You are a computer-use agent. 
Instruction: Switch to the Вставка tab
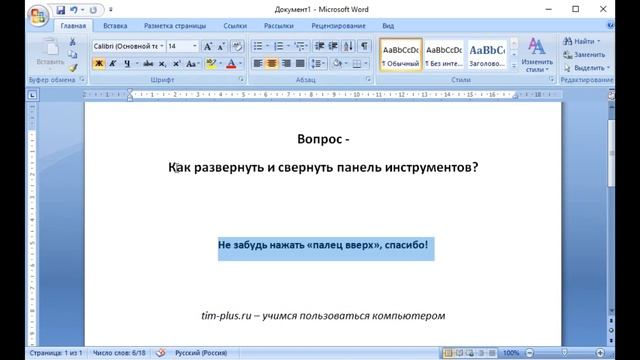tap(115, 26)
